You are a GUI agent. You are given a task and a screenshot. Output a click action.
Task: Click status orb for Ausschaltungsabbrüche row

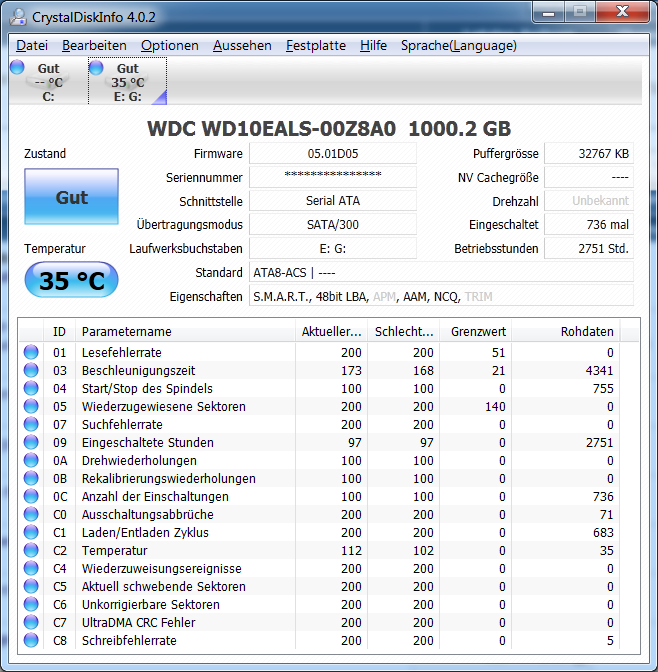tap(31, 514)
